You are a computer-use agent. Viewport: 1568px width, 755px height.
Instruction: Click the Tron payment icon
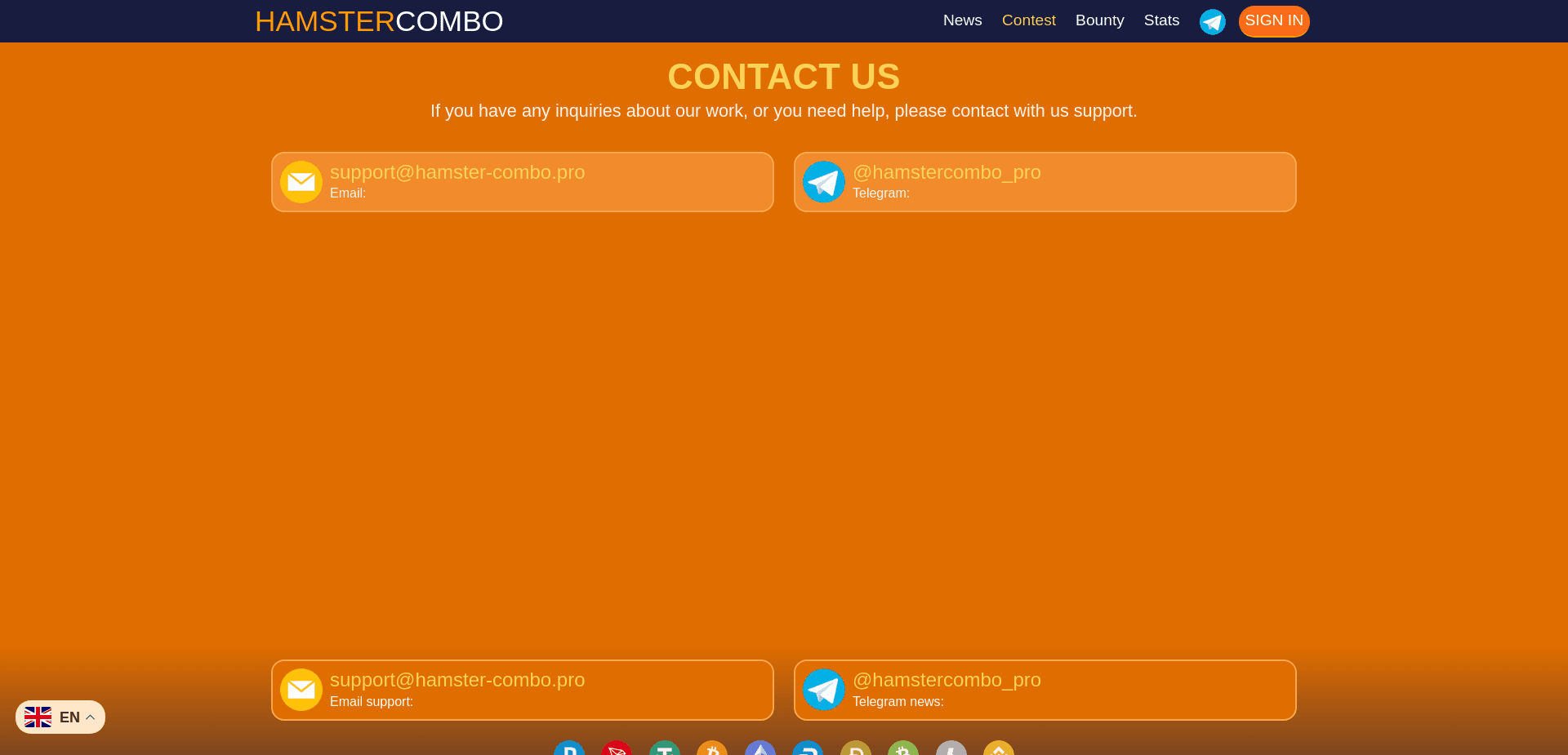click(x=617, y=749)
